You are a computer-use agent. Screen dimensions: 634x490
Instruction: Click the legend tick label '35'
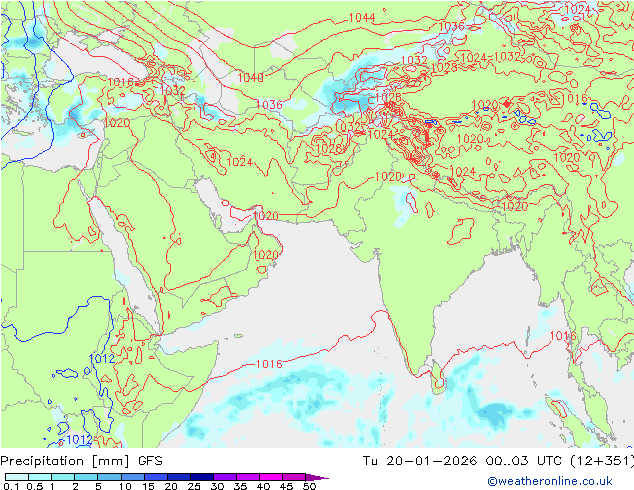(240, 486)
